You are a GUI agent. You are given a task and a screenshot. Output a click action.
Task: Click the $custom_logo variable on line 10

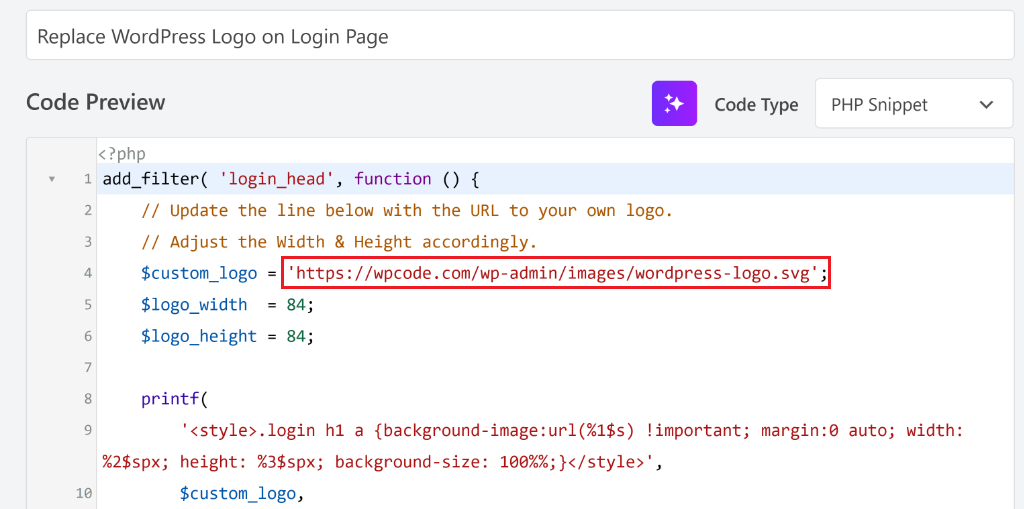point(238,493)
